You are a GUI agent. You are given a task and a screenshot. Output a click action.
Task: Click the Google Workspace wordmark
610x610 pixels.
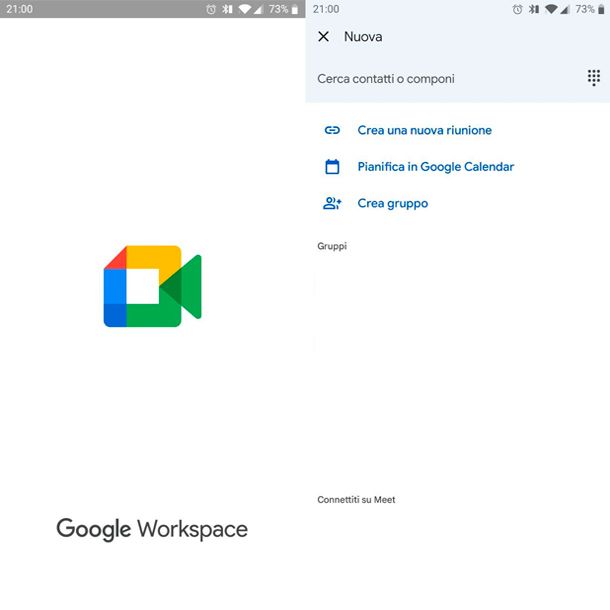click(152, 529)
